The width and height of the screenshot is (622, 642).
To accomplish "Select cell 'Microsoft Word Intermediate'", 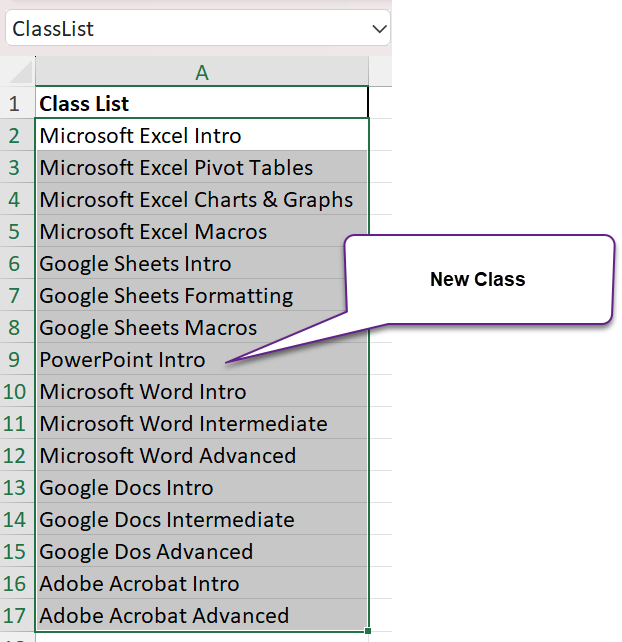I will click(201, 423).
